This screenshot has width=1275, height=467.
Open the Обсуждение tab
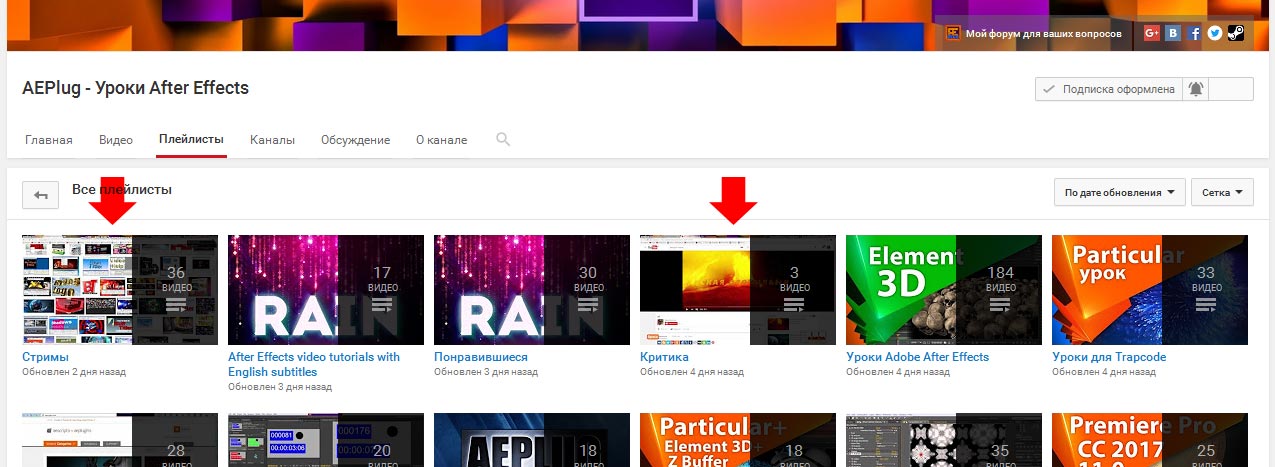coord(355,140)
